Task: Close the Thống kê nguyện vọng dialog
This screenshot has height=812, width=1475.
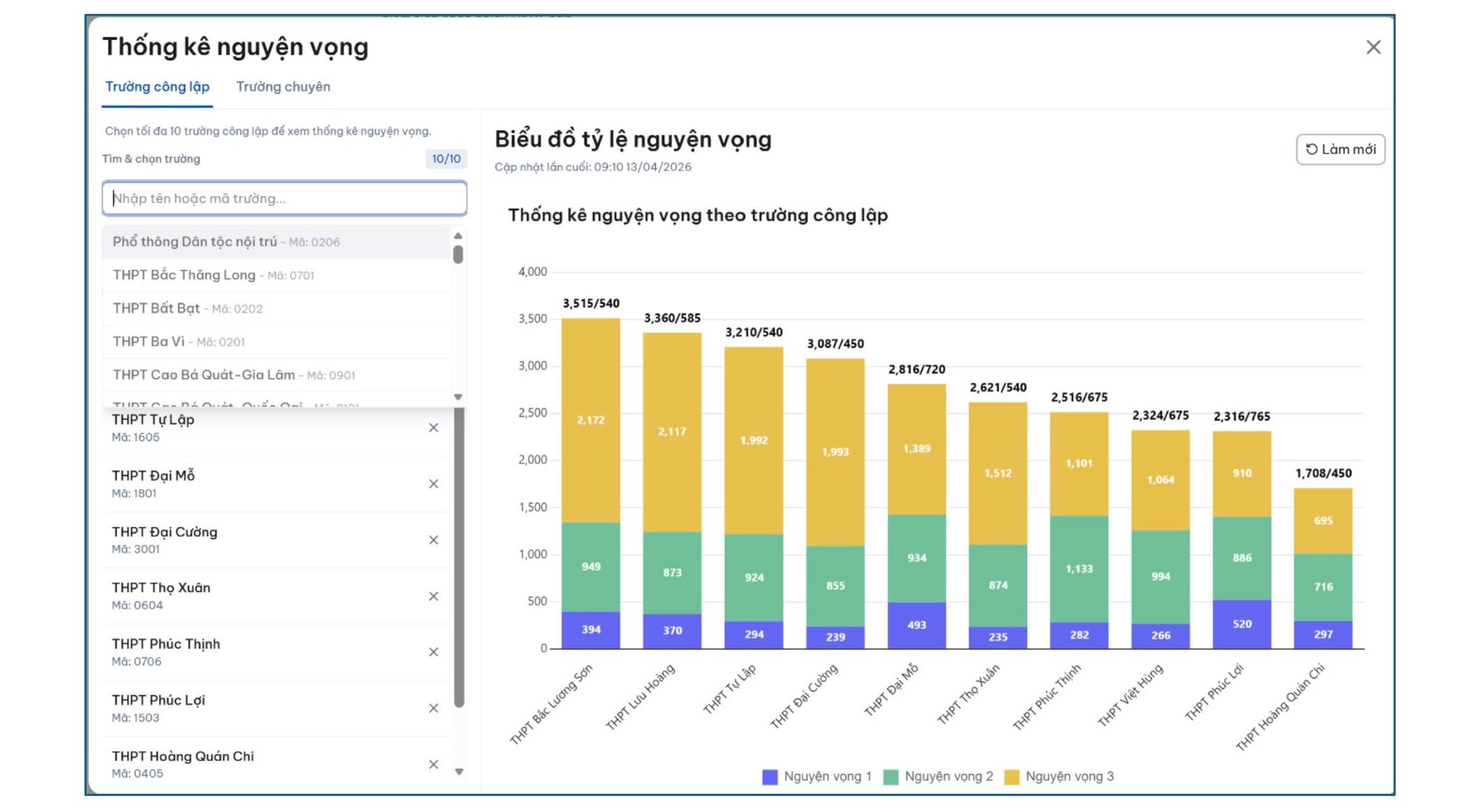Action: pos(1372,47)
